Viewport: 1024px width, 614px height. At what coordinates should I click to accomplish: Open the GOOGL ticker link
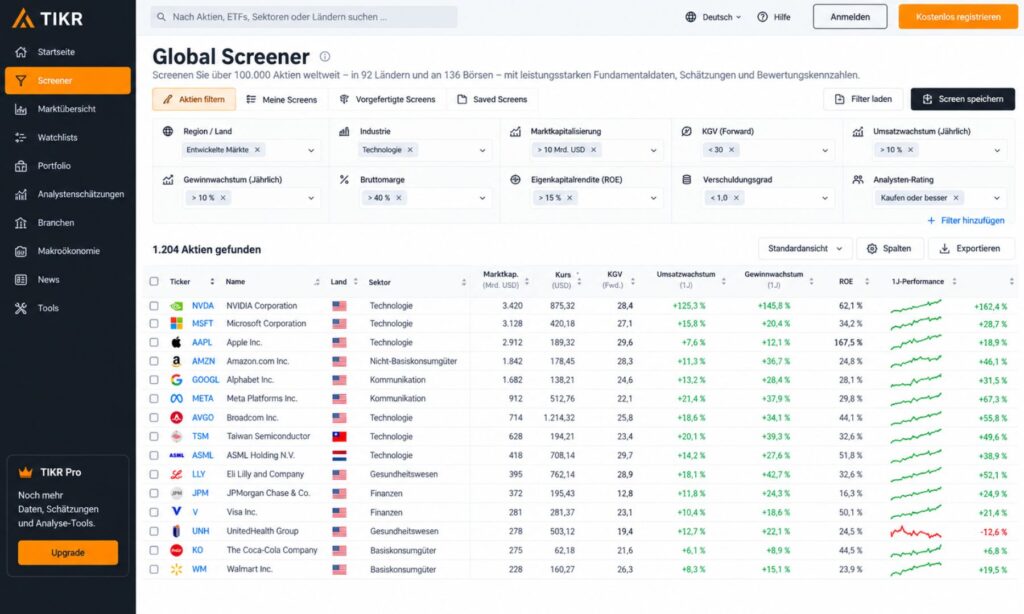click(205, 380)
